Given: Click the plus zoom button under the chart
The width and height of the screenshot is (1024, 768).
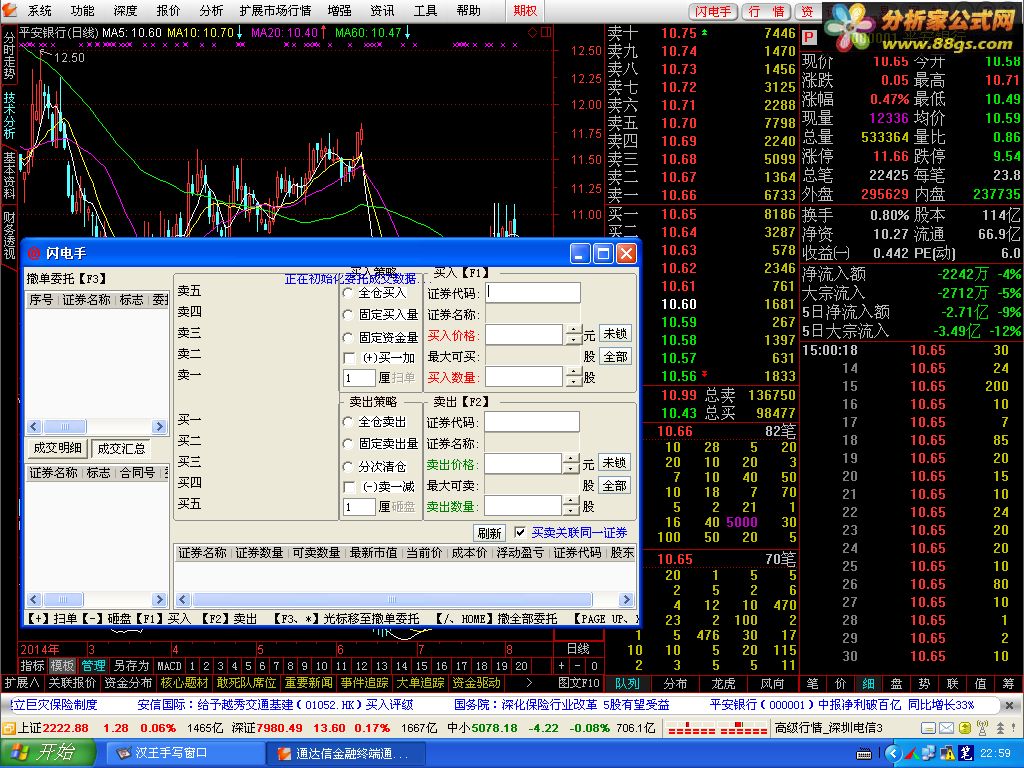Looking at the screenshot, I should (x=561, y=666).
